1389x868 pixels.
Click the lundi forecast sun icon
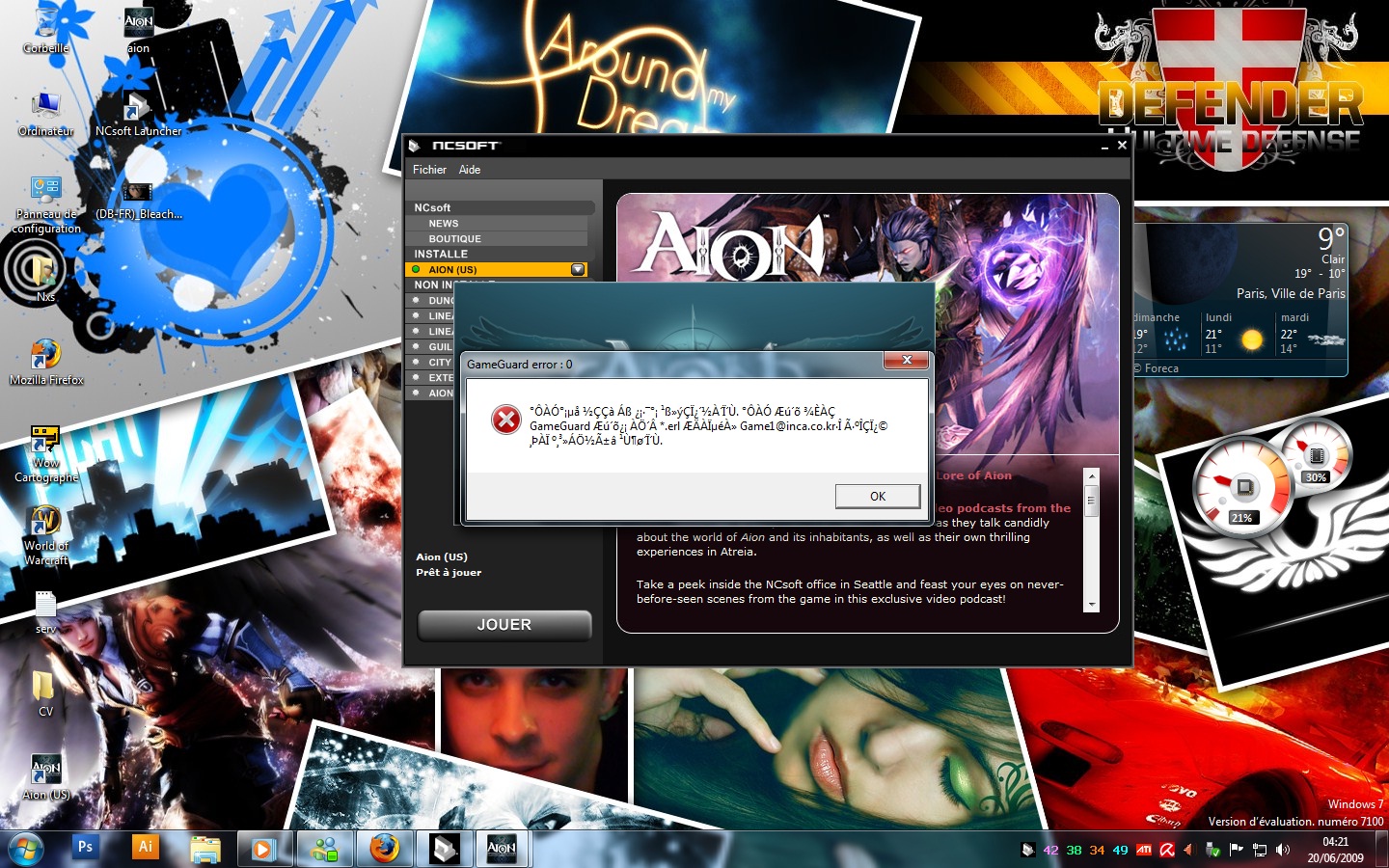1252,339
